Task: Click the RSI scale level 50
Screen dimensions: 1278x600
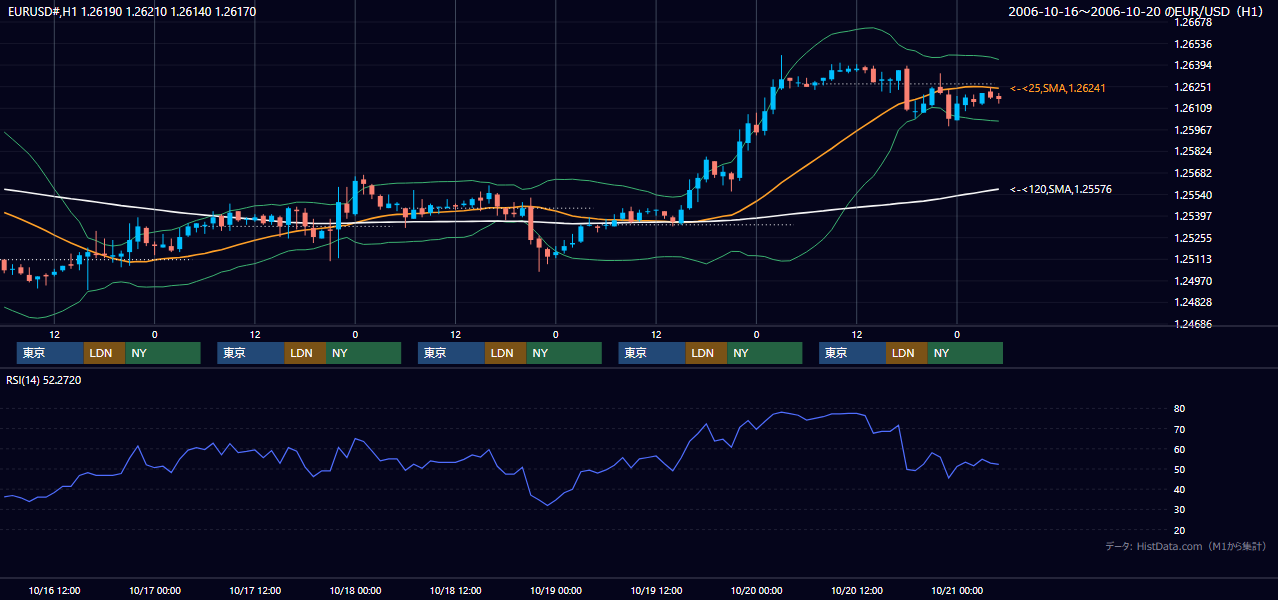Action: point(1180,469)
